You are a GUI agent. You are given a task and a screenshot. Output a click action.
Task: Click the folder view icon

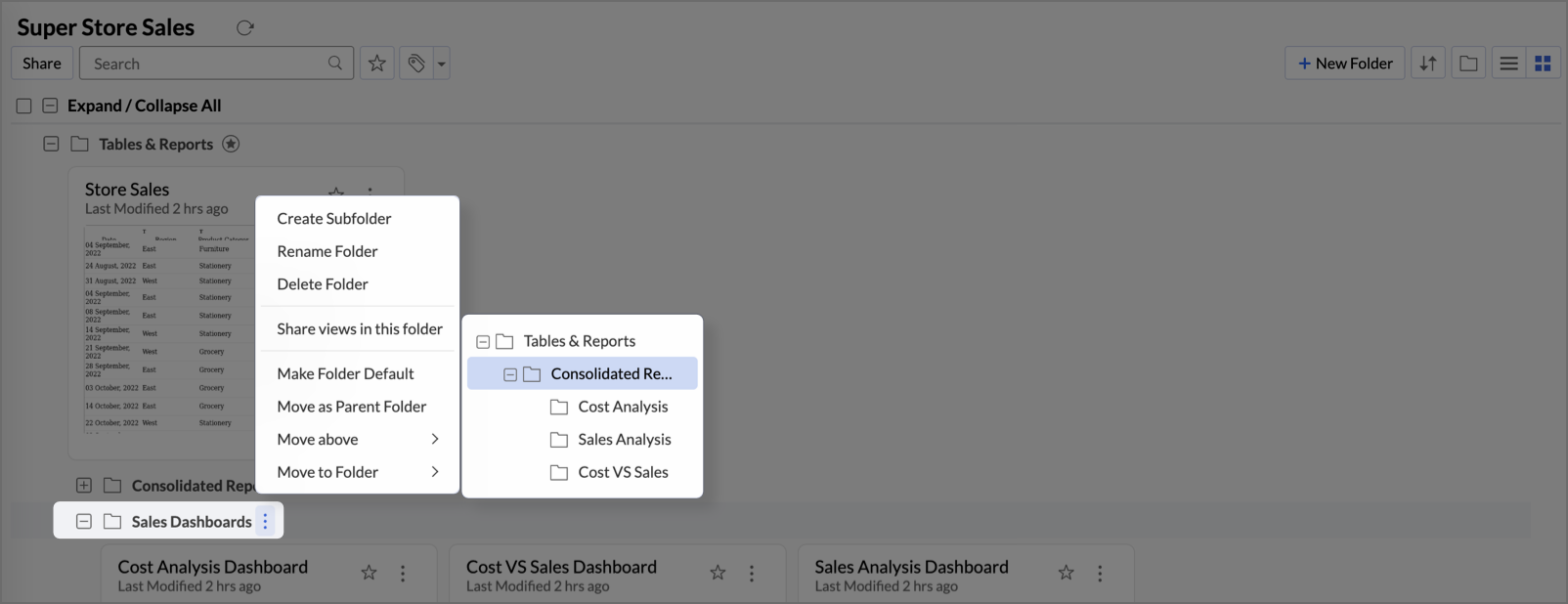coord(1468,64)
